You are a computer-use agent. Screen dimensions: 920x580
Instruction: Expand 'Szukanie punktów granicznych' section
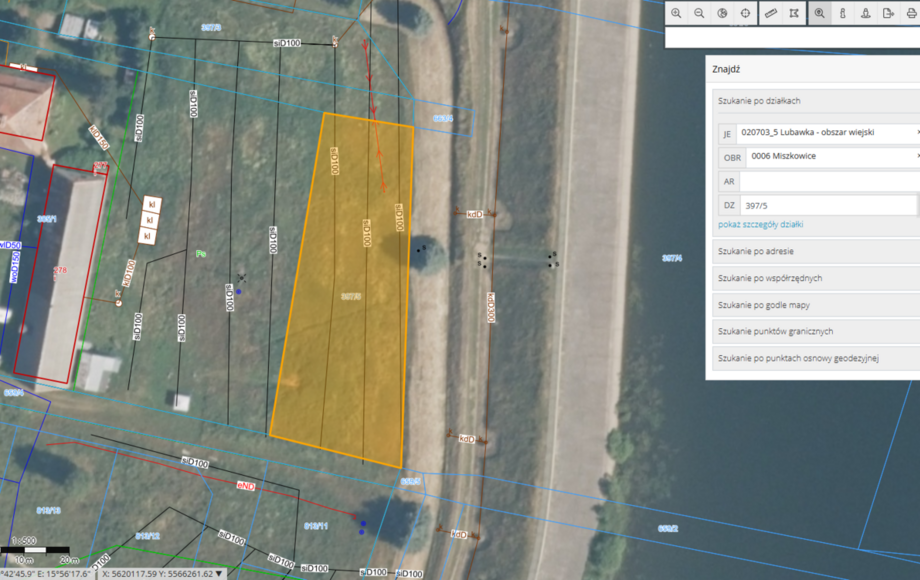coord(816,331)
